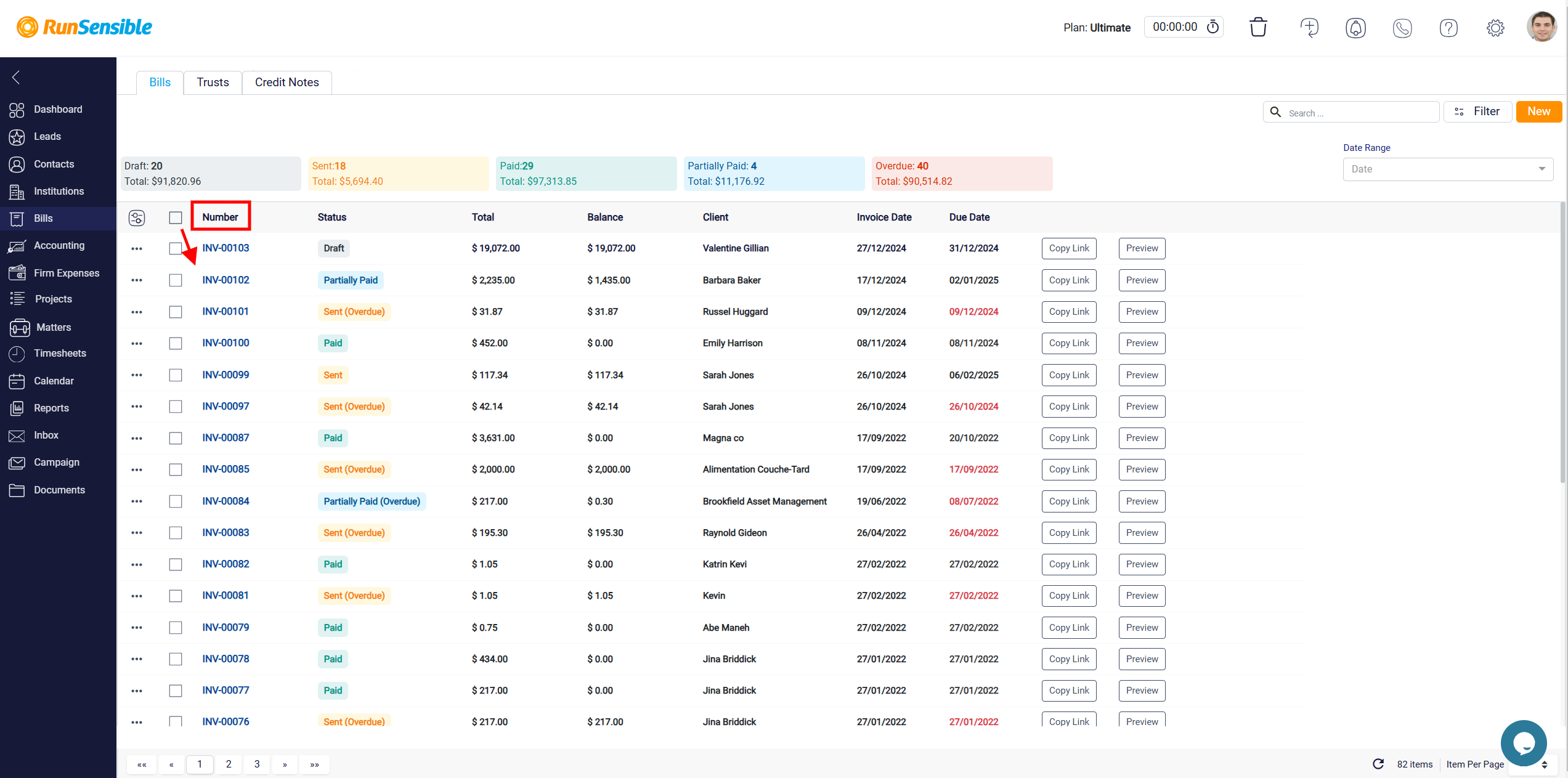Click the phone/call icon in top bar
The height and width of the screenshot is (778, 1568).
point(1403,27)
